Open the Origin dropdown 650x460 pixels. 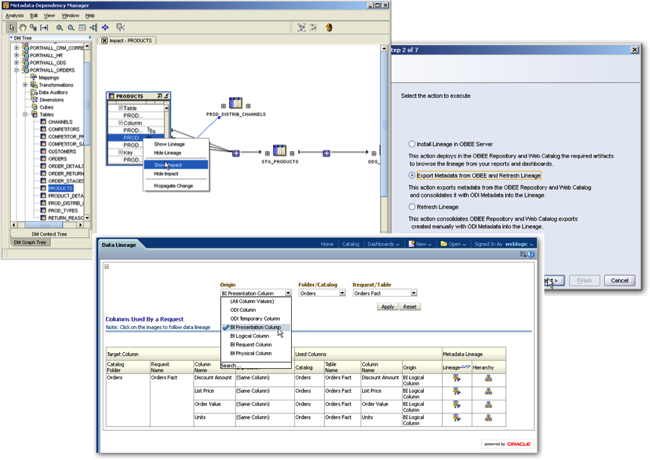pyautogui.click(x=288, y=293)
